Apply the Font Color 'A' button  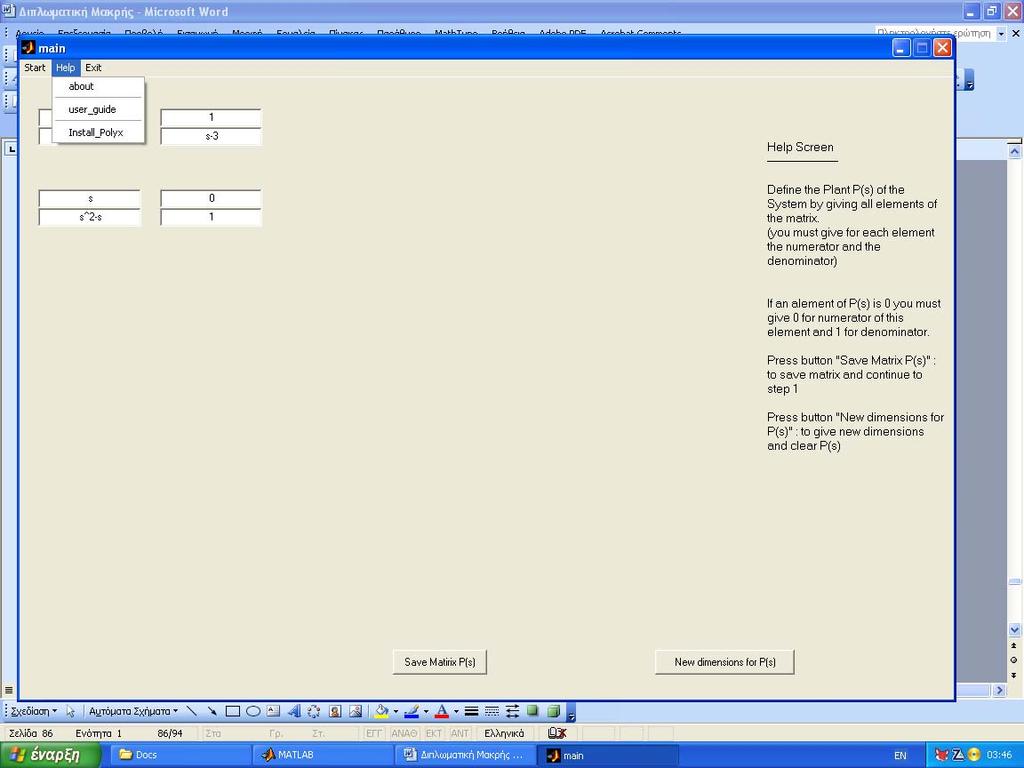point(442,711)
